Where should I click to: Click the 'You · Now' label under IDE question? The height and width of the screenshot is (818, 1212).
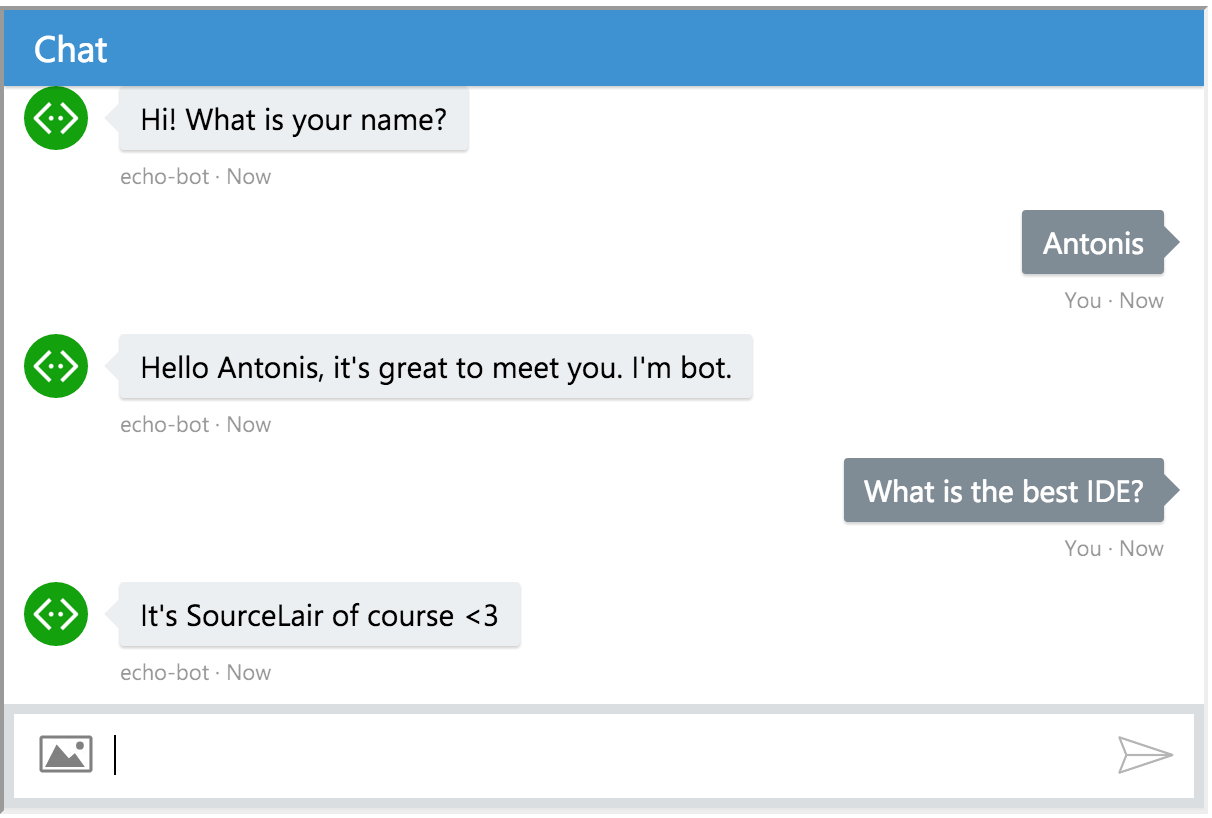click(1113, 548)
